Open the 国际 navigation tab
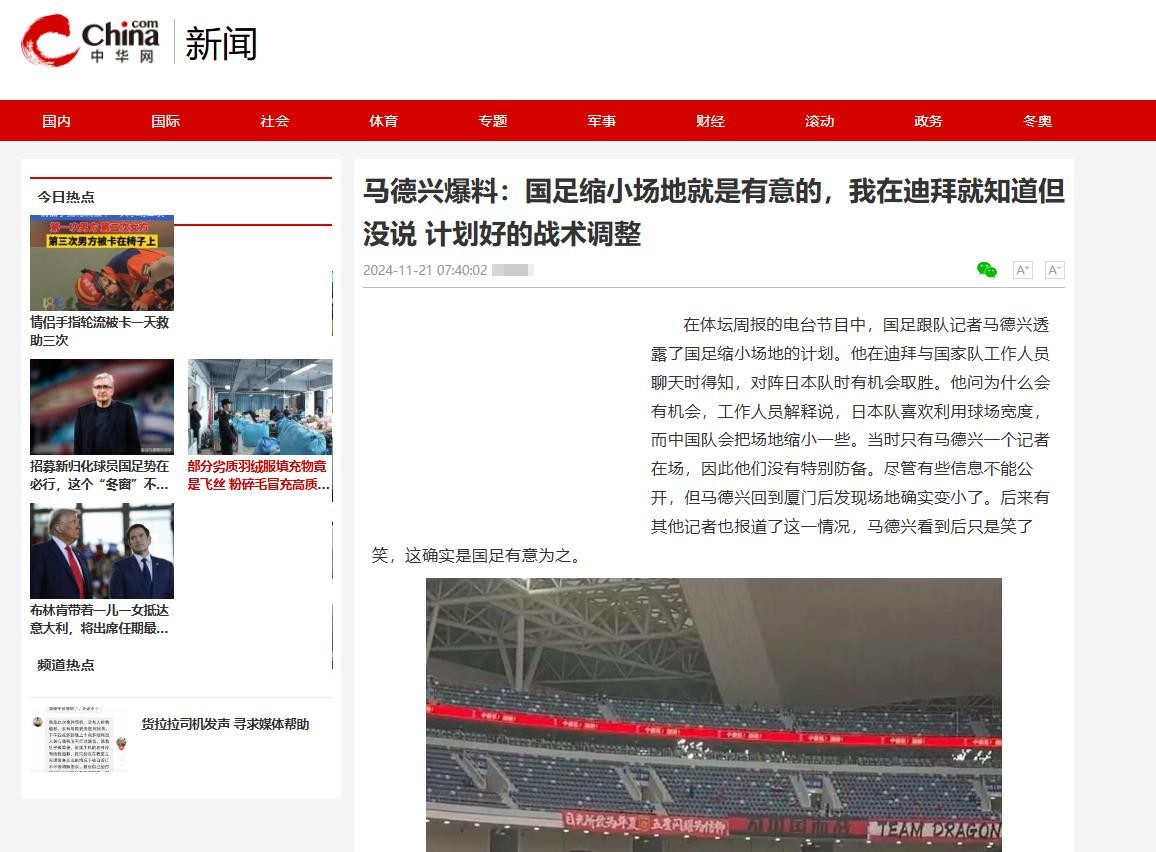This screenshot has width=1156, height=852. tap(166, 121)
